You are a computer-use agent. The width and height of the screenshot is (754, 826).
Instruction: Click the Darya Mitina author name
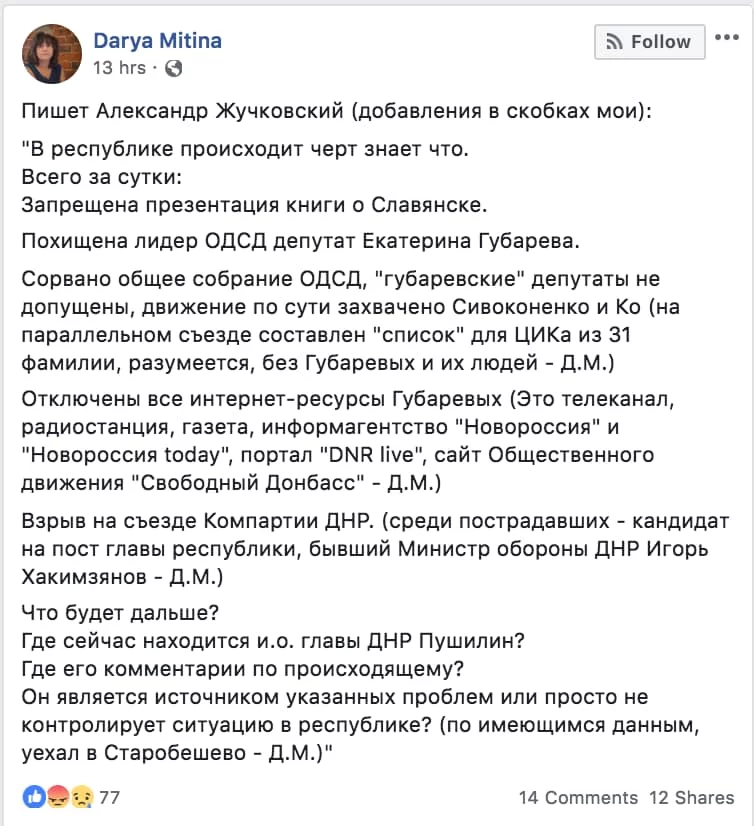pos(158,41)
